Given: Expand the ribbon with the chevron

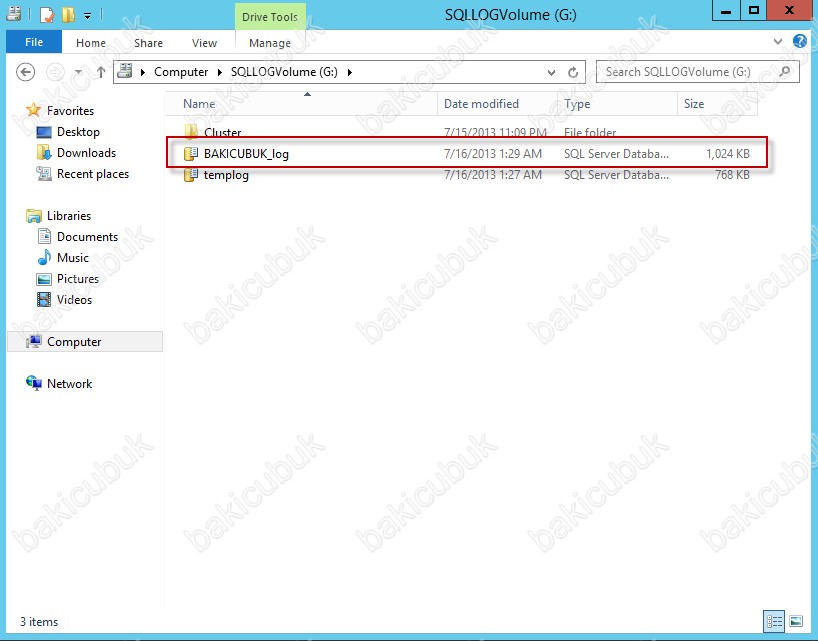Looking at the screenshot, I should [778, 41].
